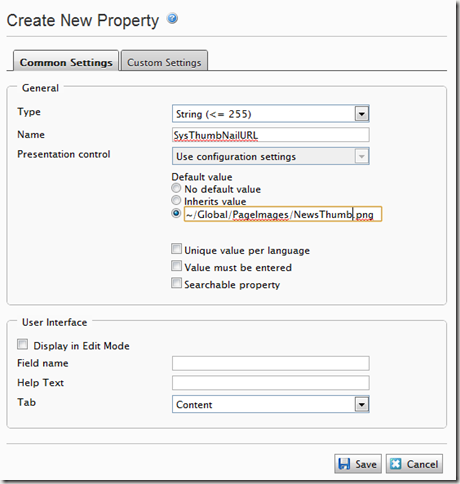Select the No default value radio button
The height and width of the screenshot is (484, 460).
pyautogui.click(x=176, y=188)
